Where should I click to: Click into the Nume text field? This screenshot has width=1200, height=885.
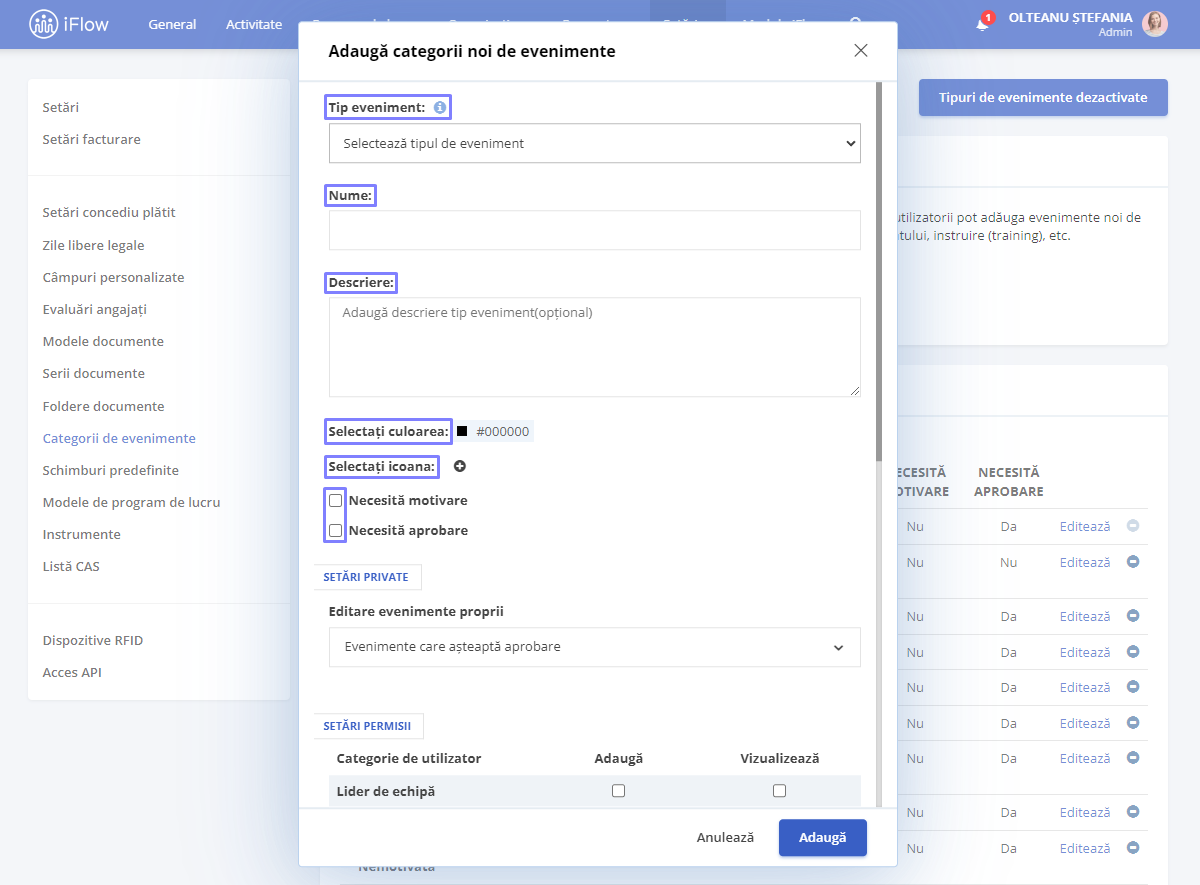click(595, 230)
